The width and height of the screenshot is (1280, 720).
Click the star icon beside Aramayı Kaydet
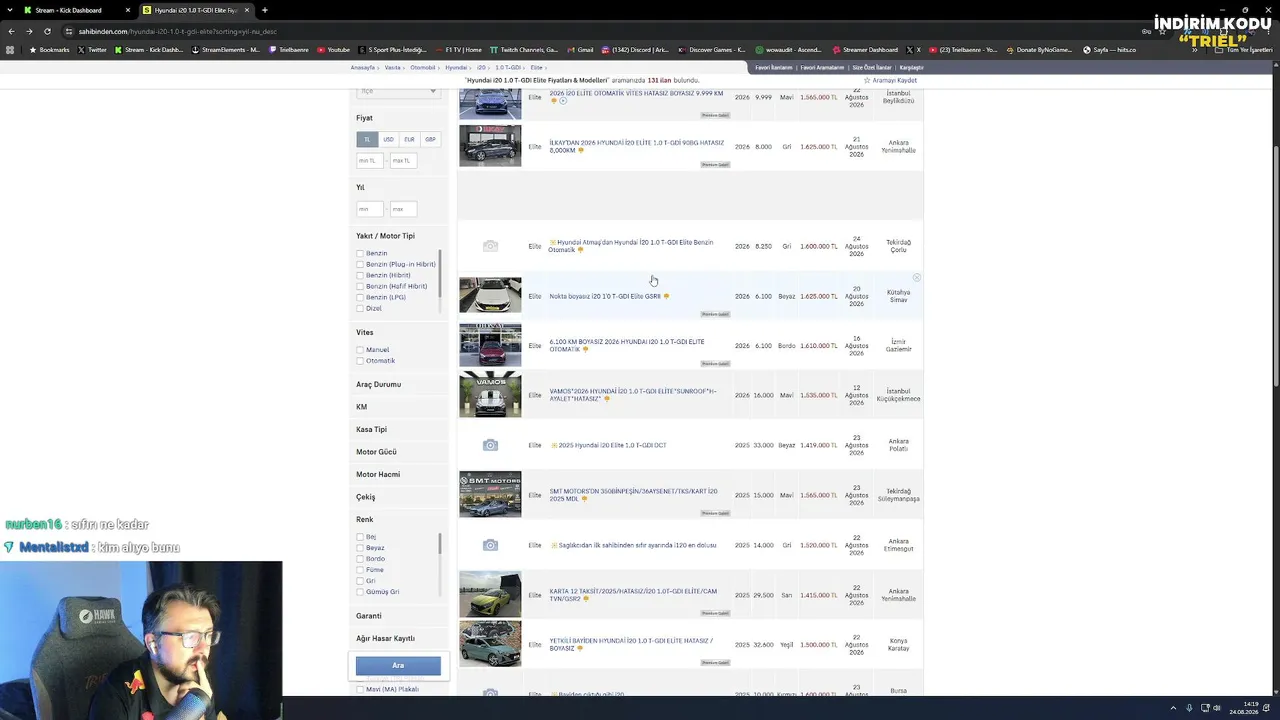(x=868, y=80)
